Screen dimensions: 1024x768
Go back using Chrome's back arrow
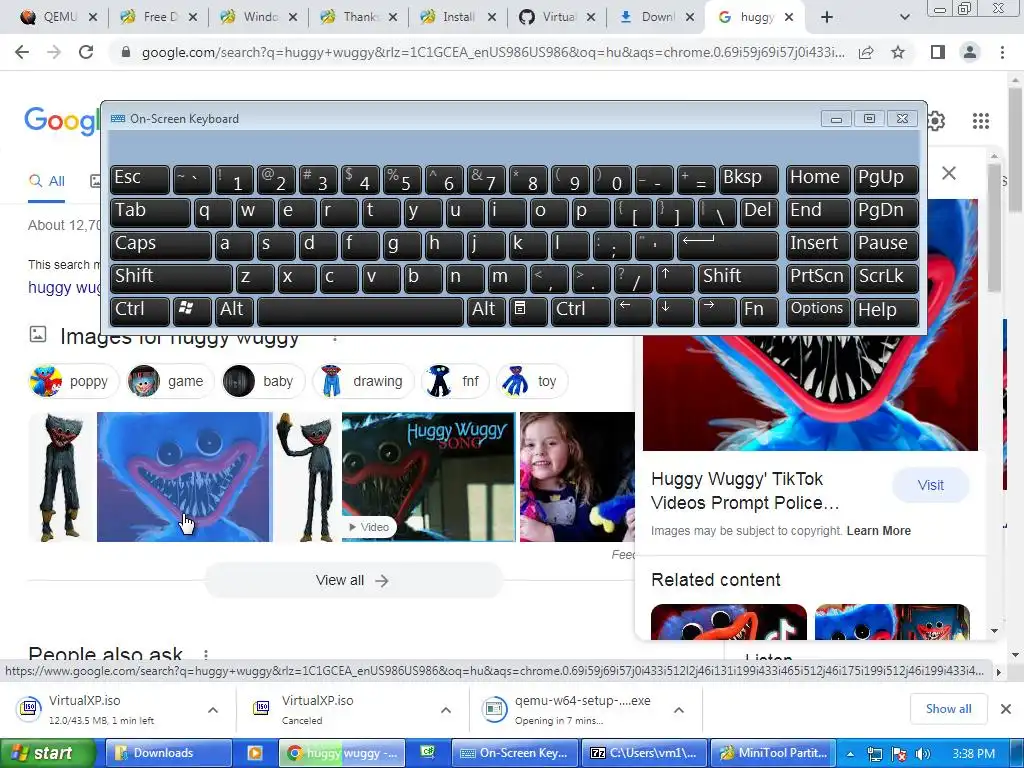pos(22,52)
